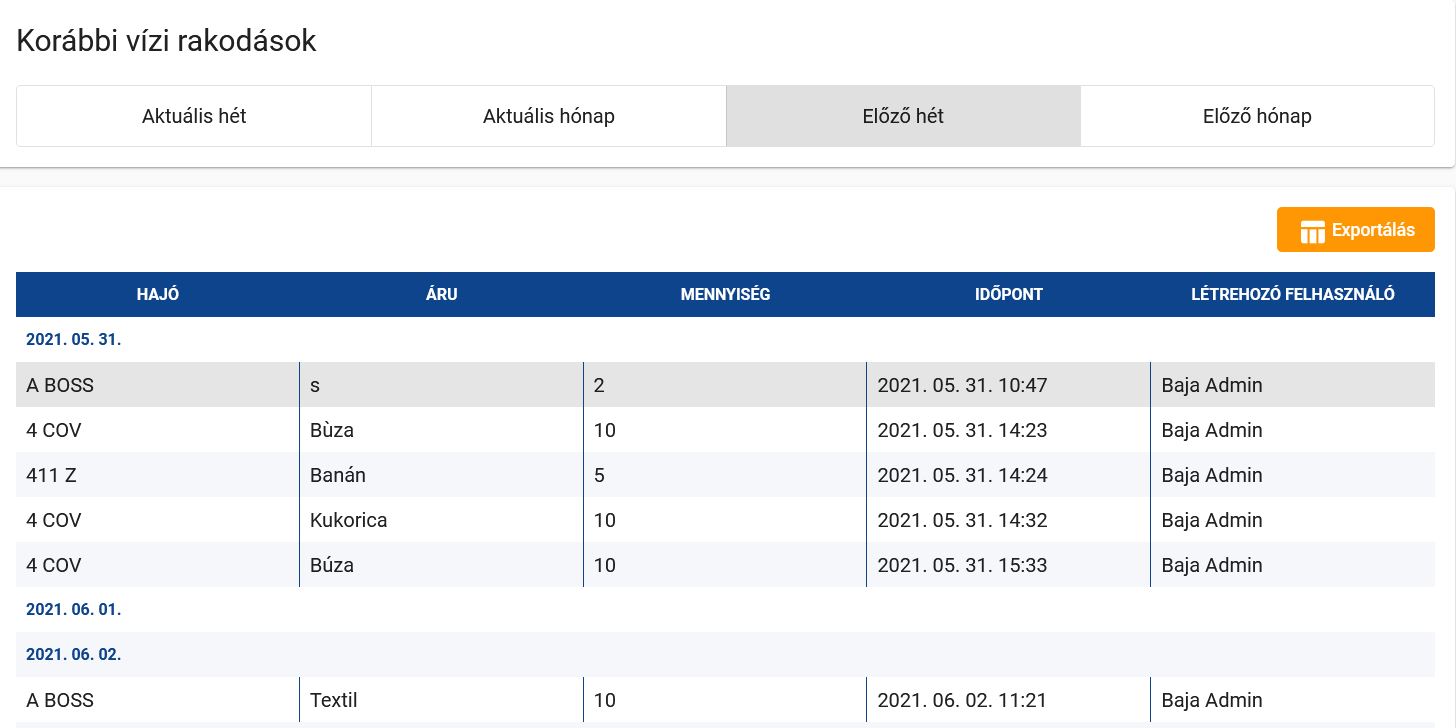
Task: Toggle the 2021. 06. 02. date group
Action: (x=74, y=655)
